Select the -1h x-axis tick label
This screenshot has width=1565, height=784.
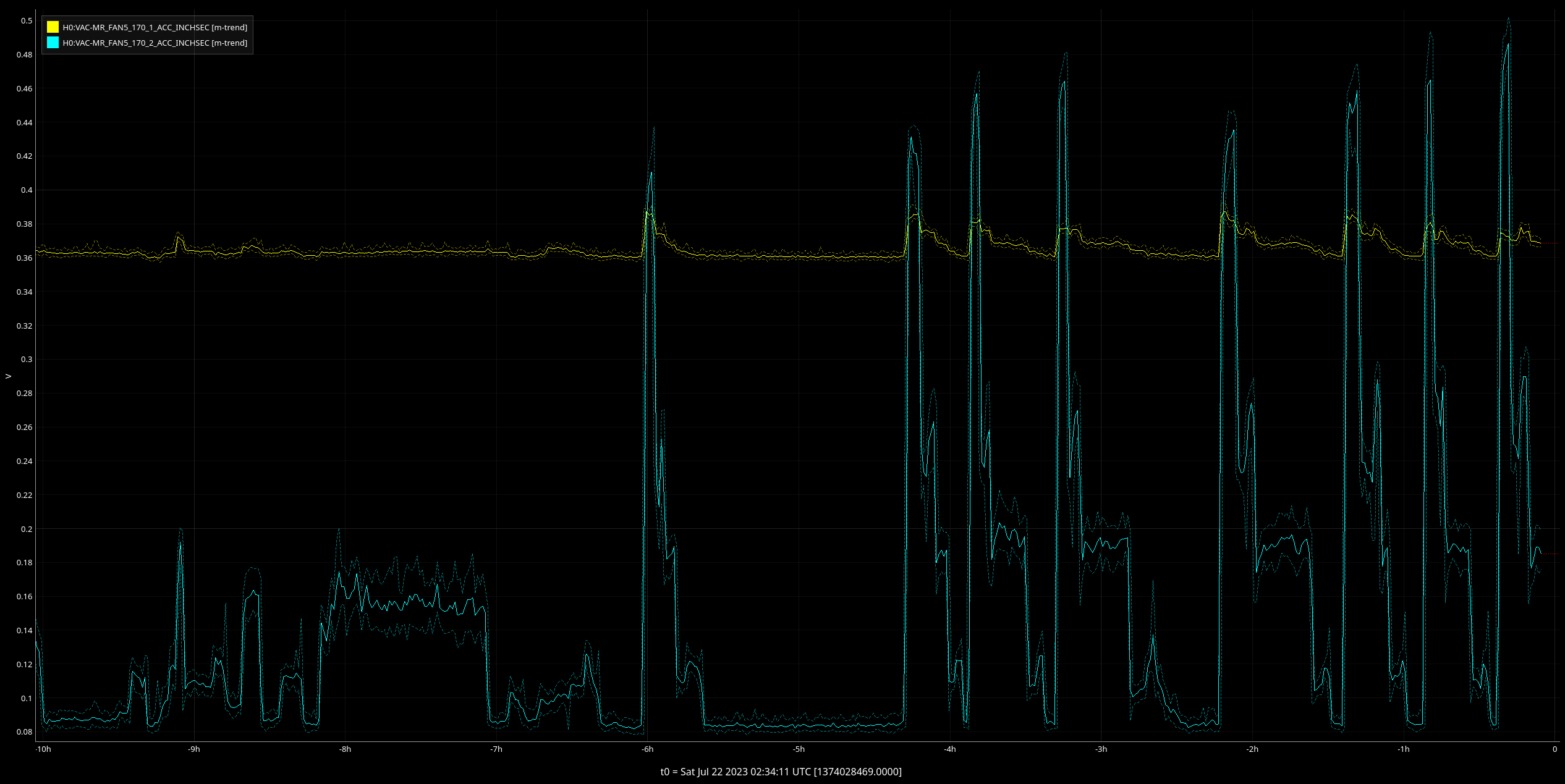click(1403, 749)
